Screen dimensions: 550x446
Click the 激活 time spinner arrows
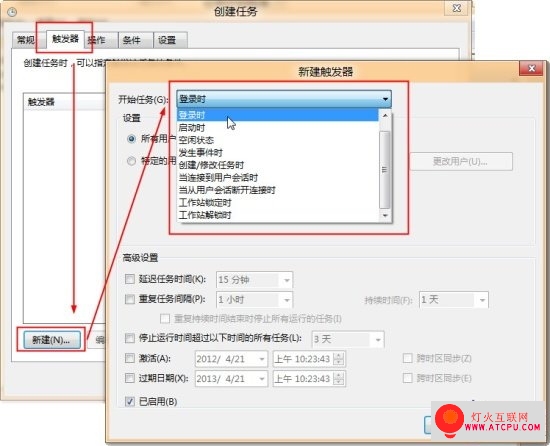click(338, 359)
